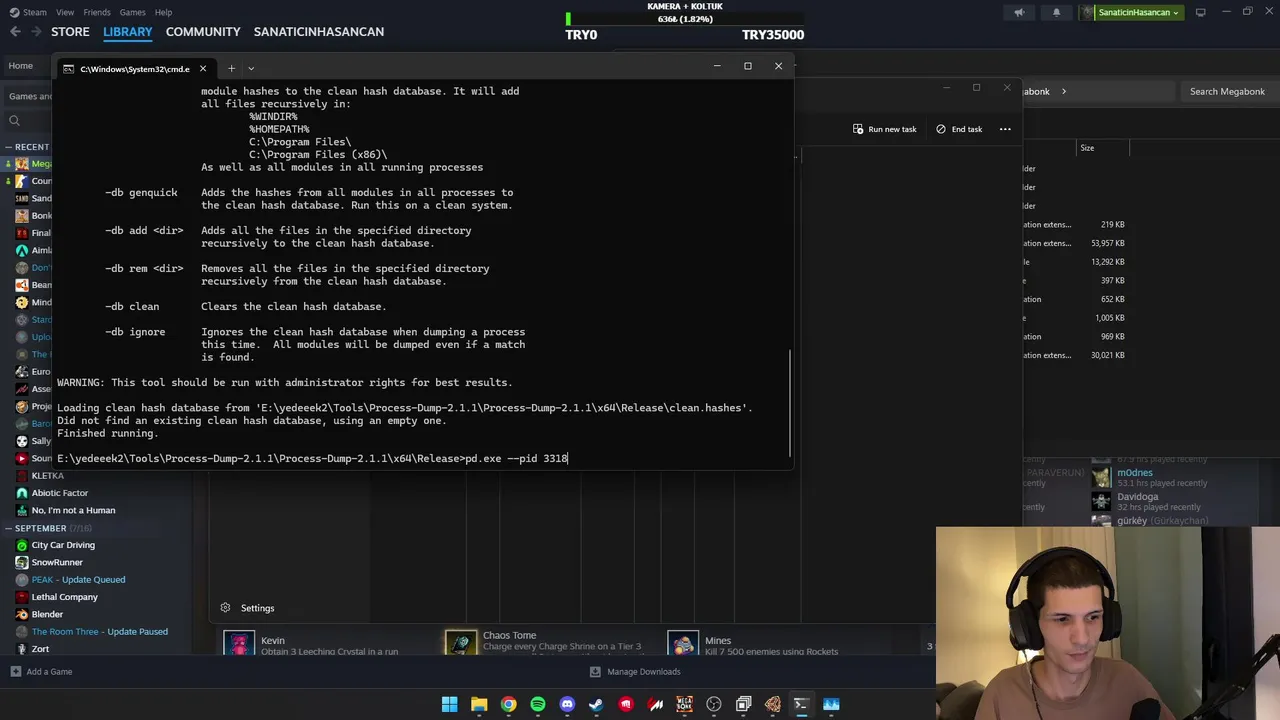Switch to Steam via taskbar icon
Screen dimensions: 1280x720
596,704
